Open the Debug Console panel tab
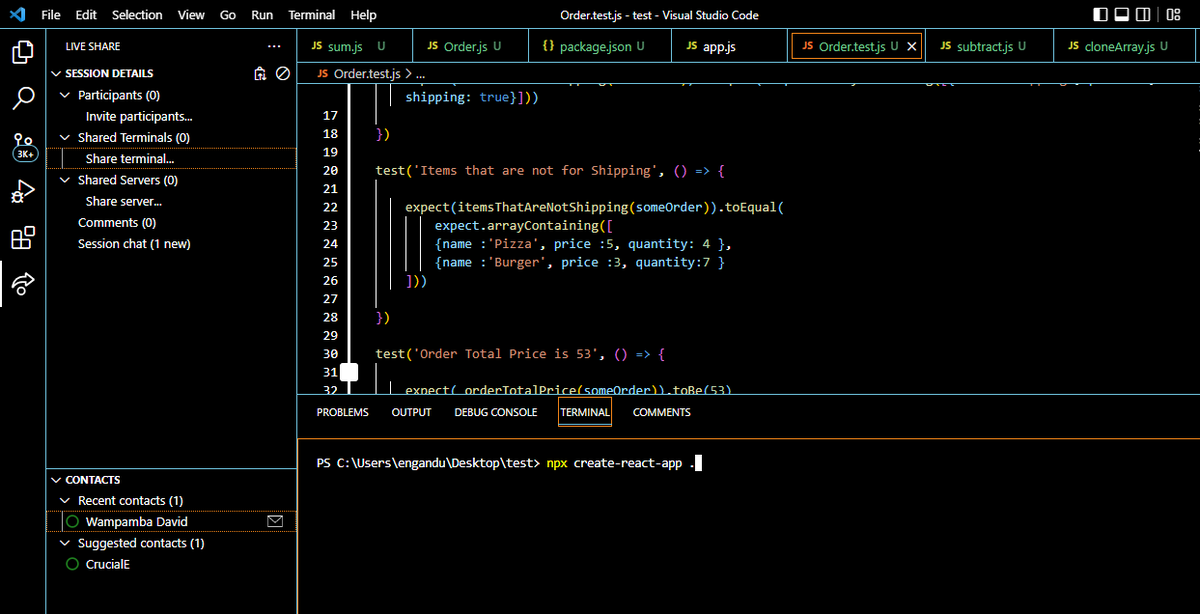This screenshot has height=614, width=1200. (x=495, y=412)
